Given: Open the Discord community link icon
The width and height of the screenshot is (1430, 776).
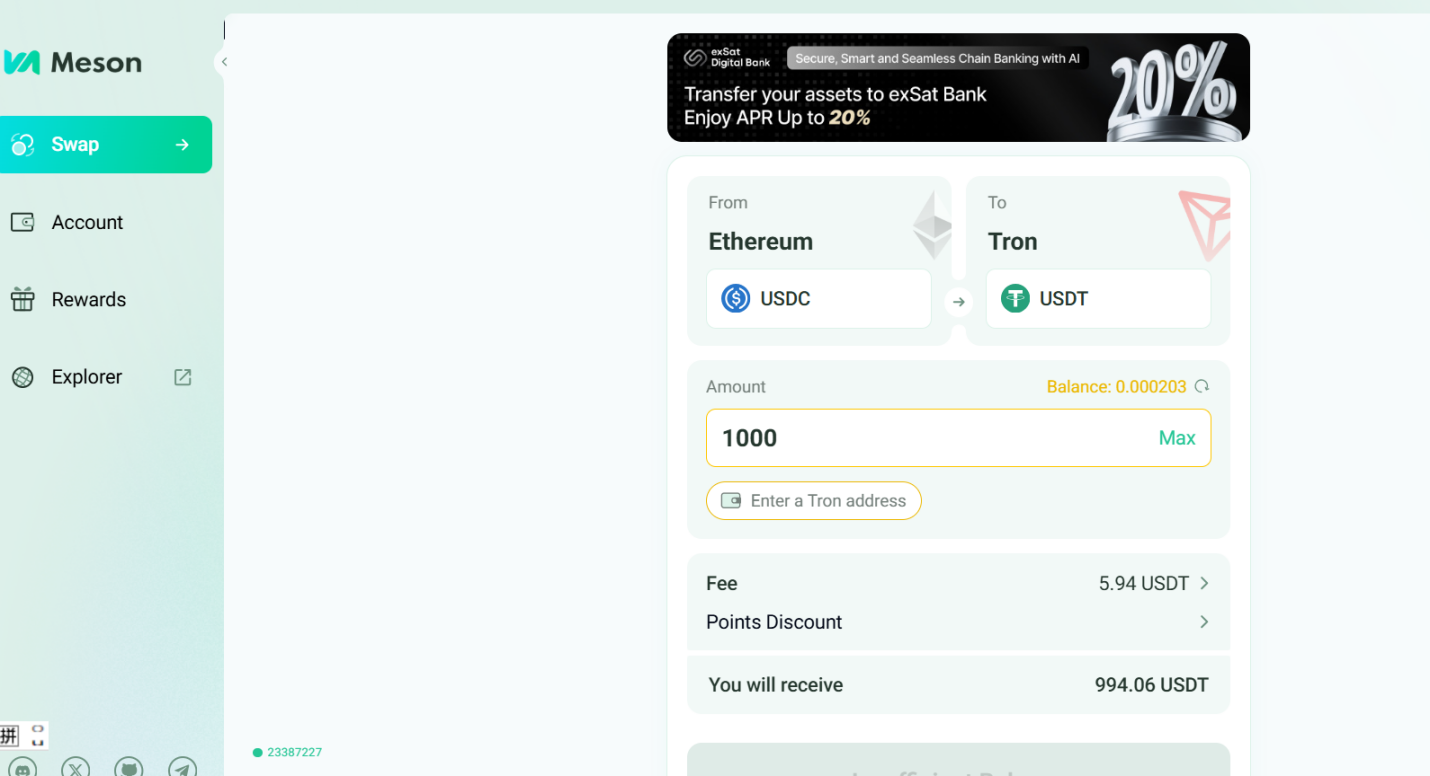Looking at the screenshot, I should point(22,768).
